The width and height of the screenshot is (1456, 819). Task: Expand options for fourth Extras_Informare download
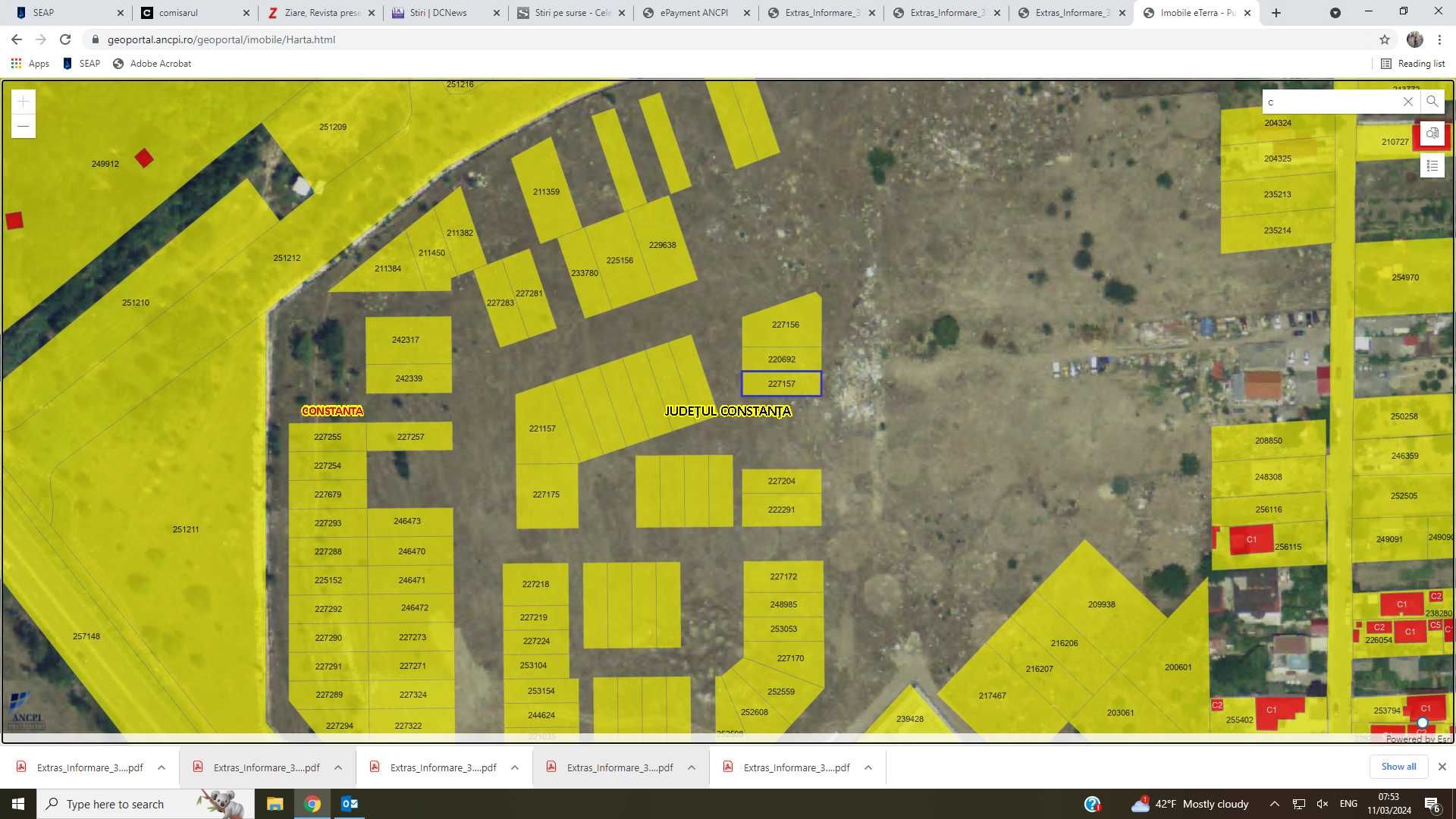pos(692,767)
